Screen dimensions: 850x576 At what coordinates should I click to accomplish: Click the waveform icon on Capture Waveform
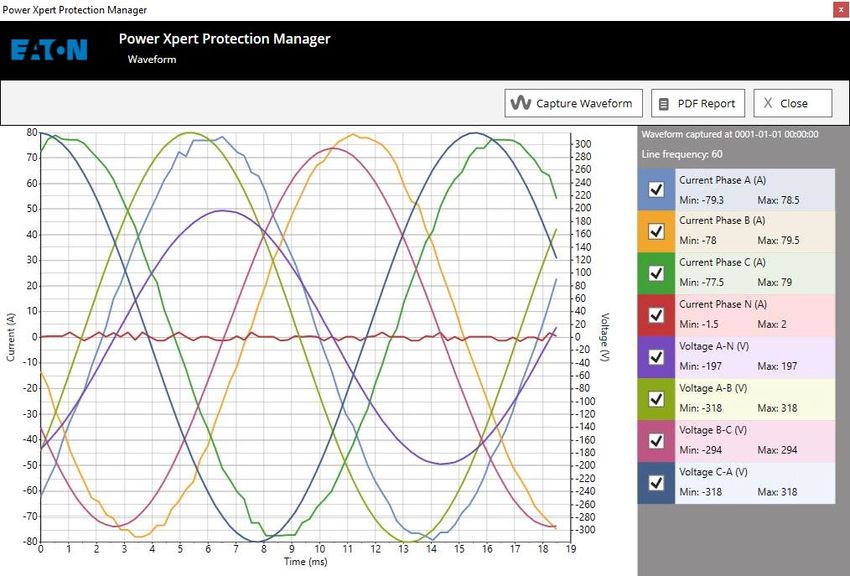pos(520,103)
